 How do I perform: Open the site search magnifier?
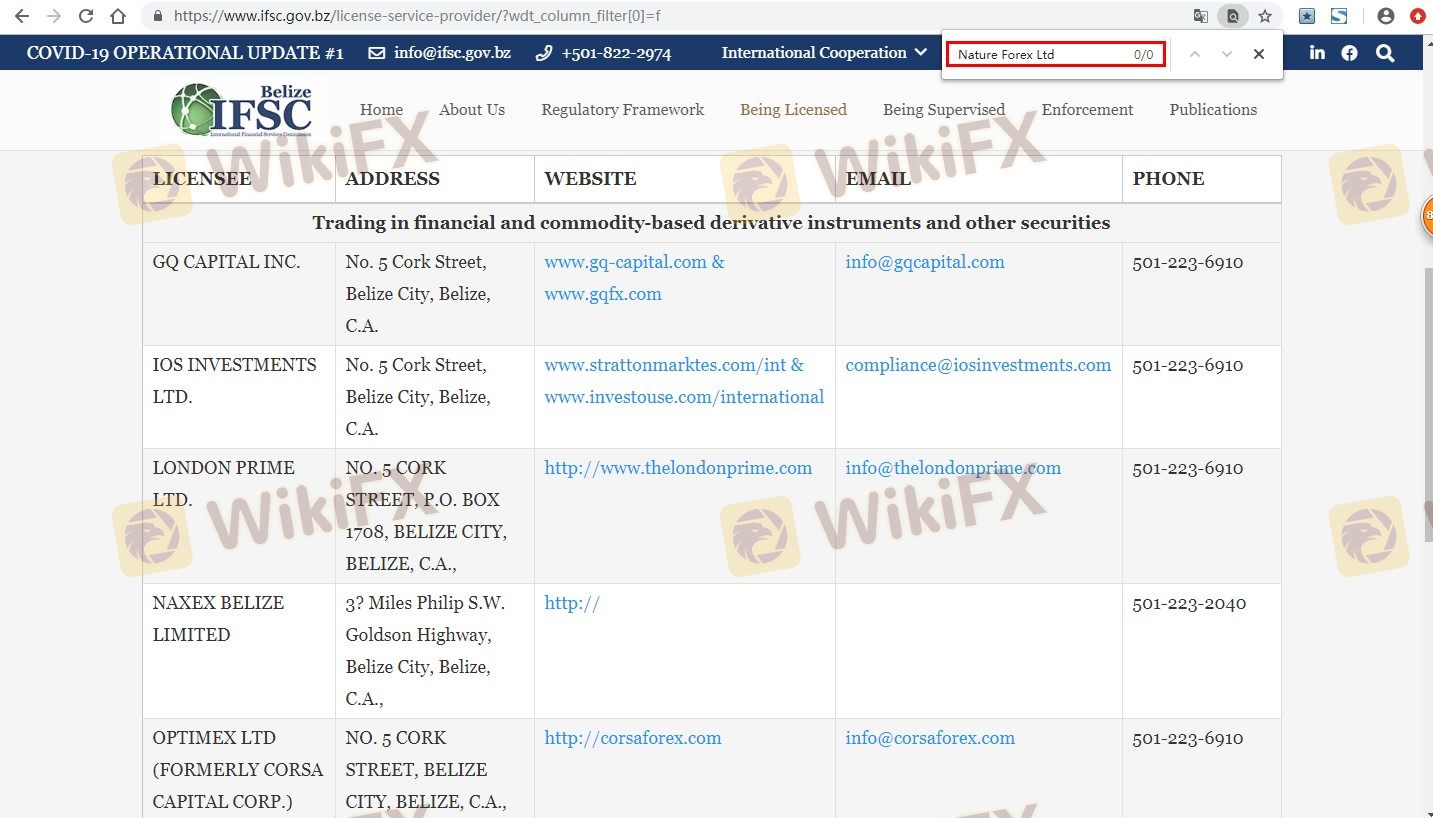tap(1385, 53)
